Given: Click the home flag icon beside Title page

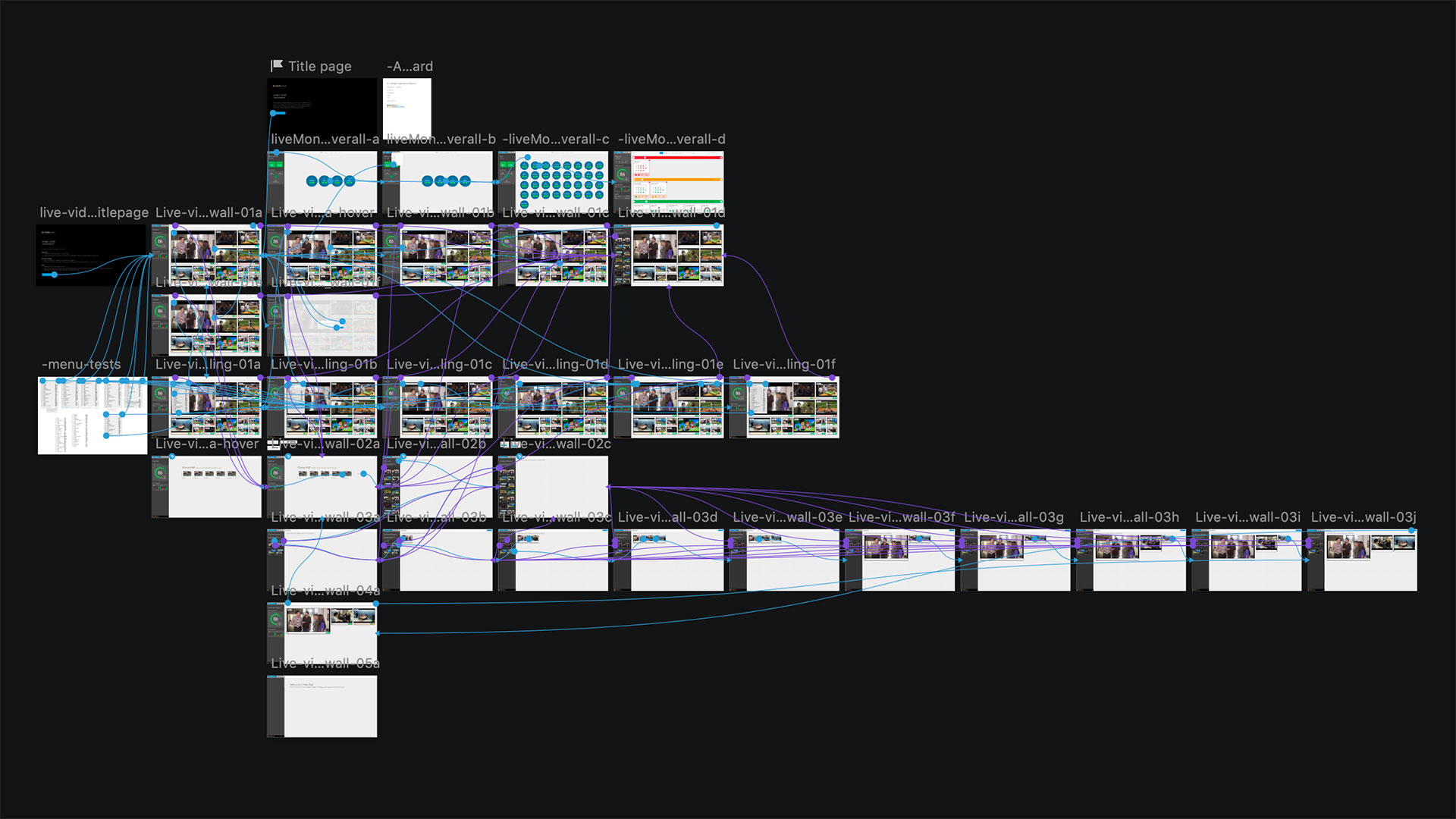Looking at the screenshot, I should pyautogui.click(x=278, y=66).
